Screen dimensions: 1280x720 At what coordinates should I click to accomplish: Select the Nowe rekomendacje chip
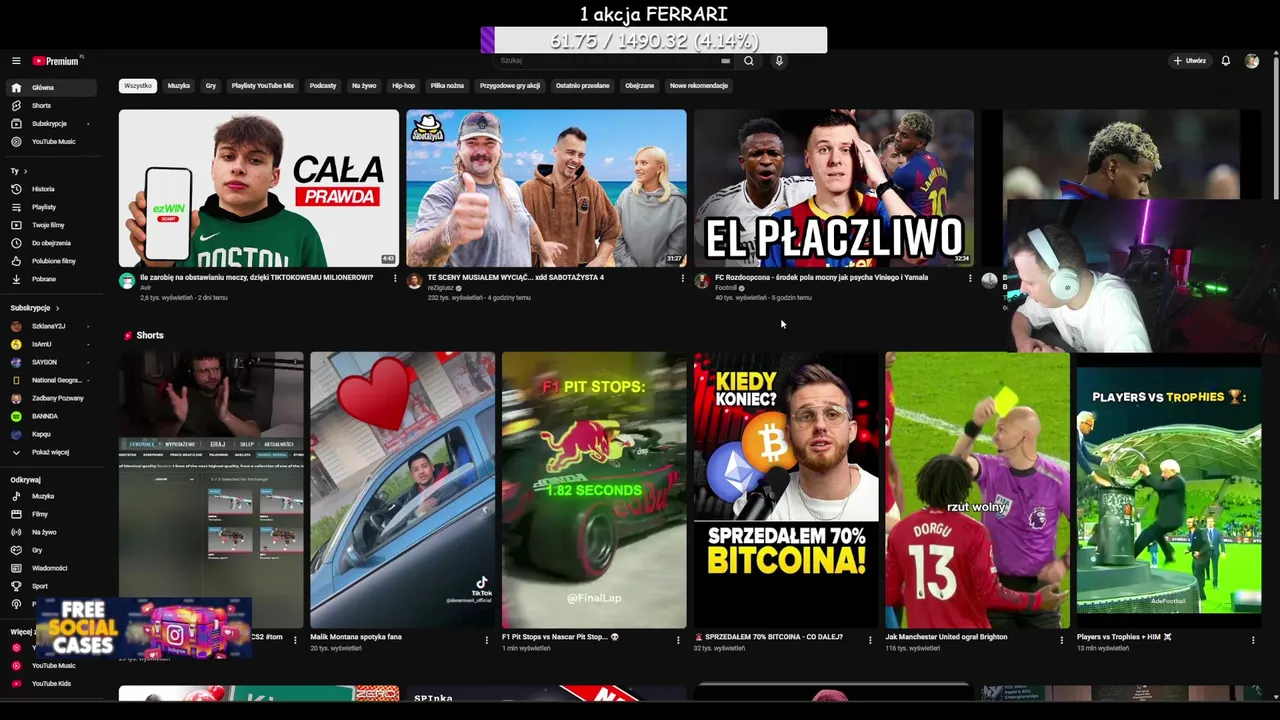point(699,86)
